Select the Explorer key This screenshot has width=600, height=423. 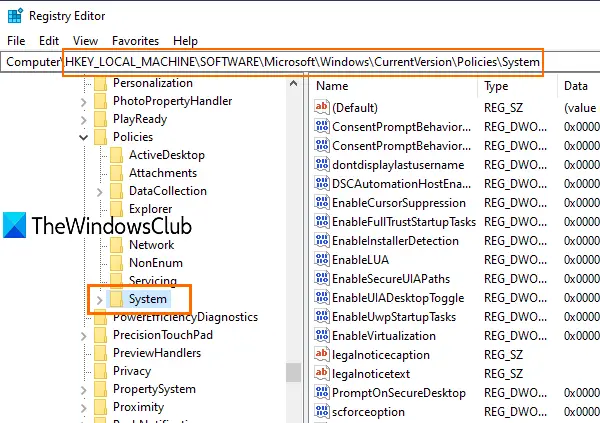coord(150,209)
